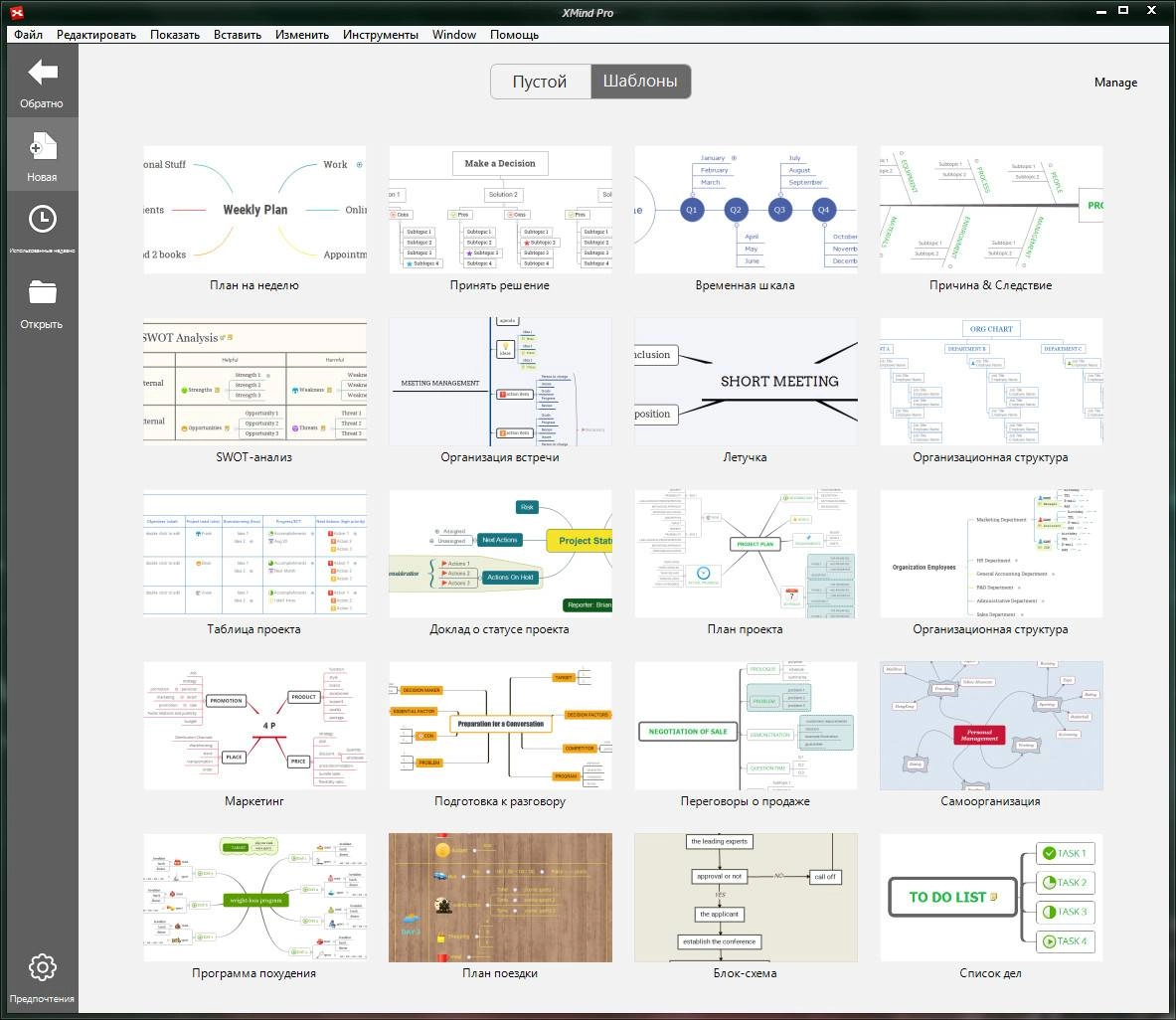1176x1020 pixels.
Task: Select the ORG CHART template thumbnail
Action: coord(991,382)
